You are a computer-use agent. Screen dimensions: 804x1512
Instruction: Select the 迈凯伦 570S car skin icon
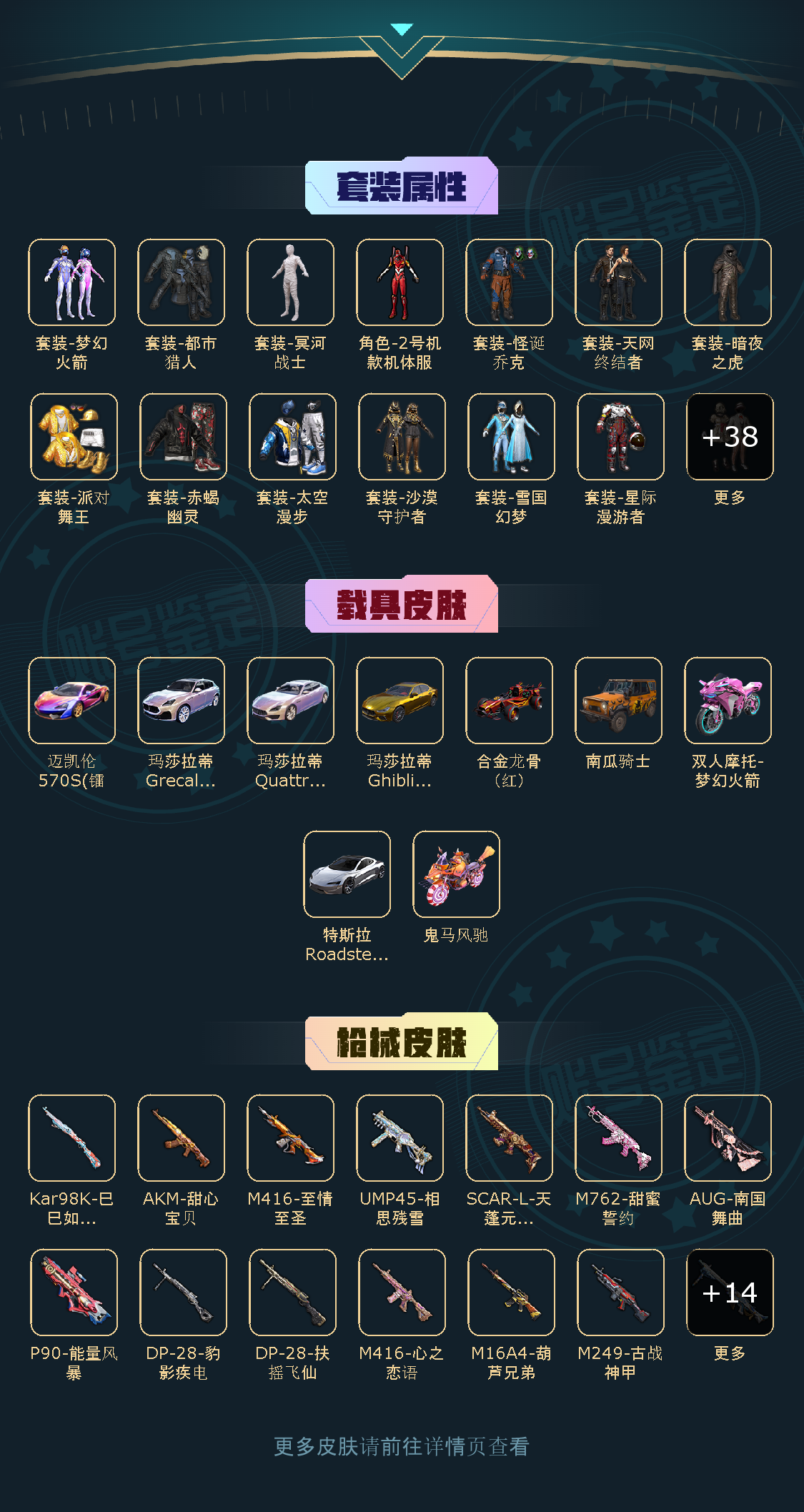[71, 701]
